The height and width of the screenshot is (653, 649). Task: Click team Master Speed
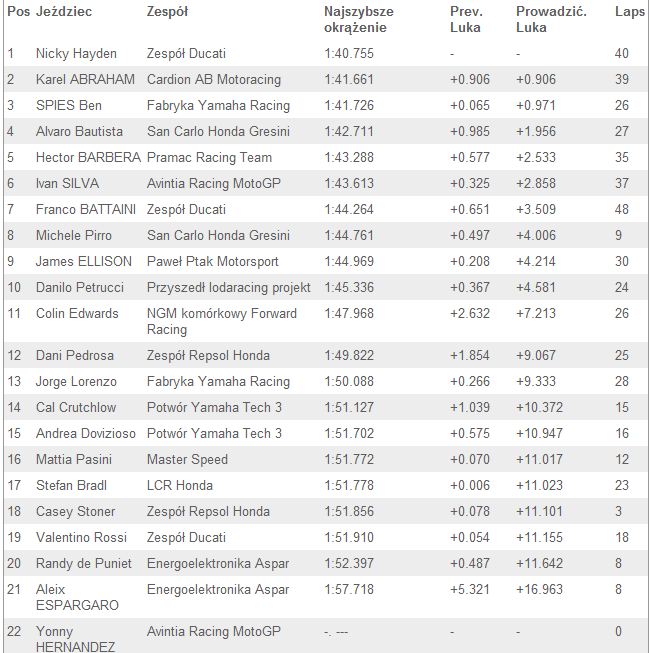(187, 459)
